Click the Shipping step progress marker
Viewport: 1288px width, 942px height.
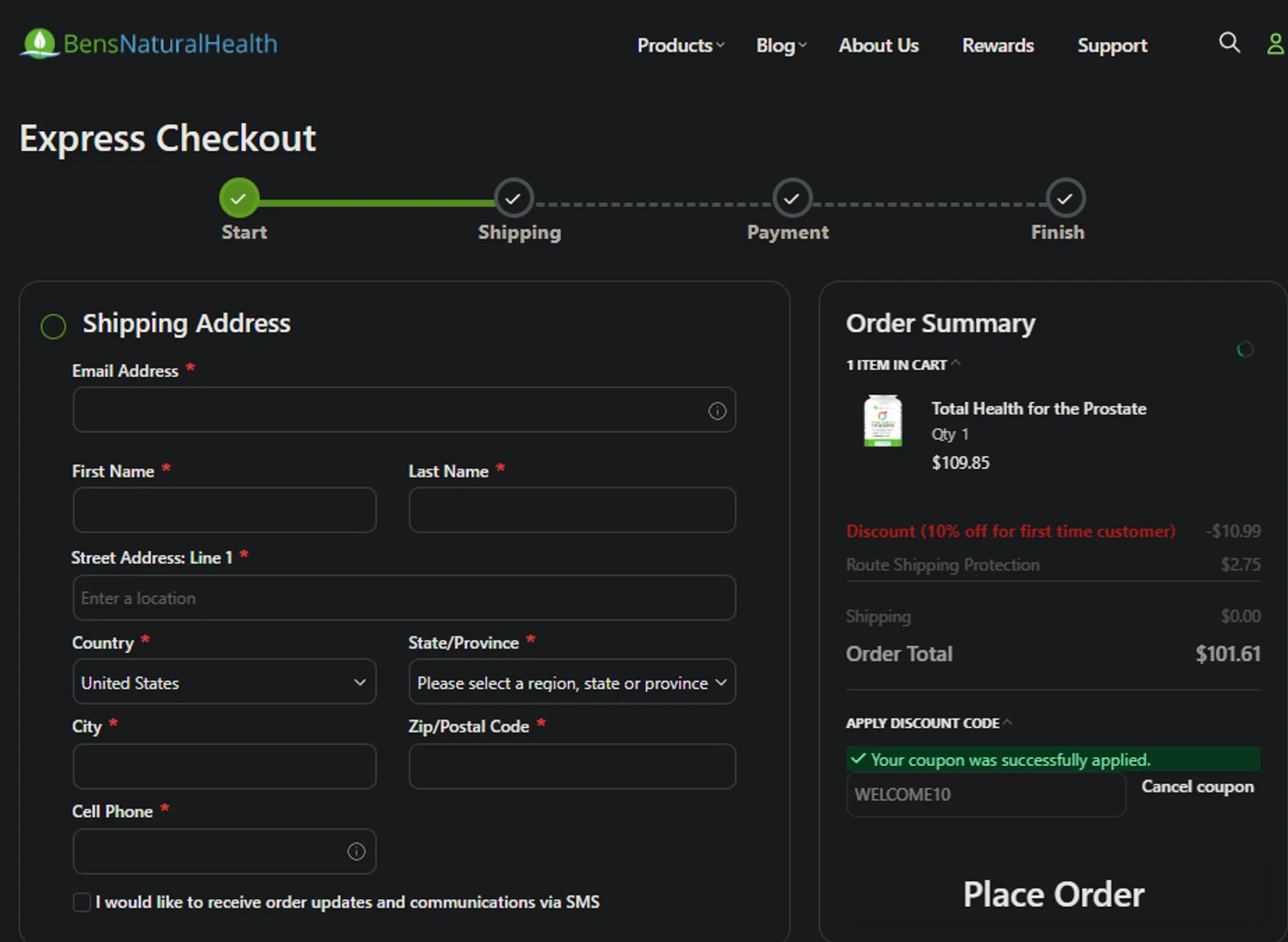513,198
